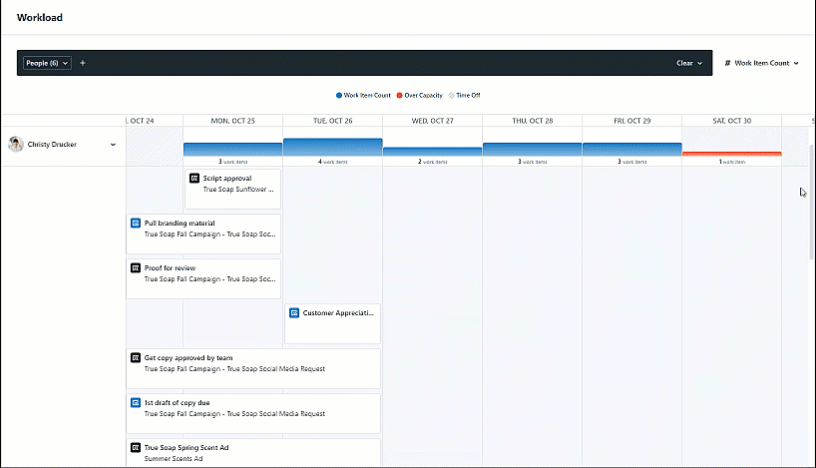Click the FRI, OCT 29 column header
Screen dimensions: 816x468
coord(632,121)
